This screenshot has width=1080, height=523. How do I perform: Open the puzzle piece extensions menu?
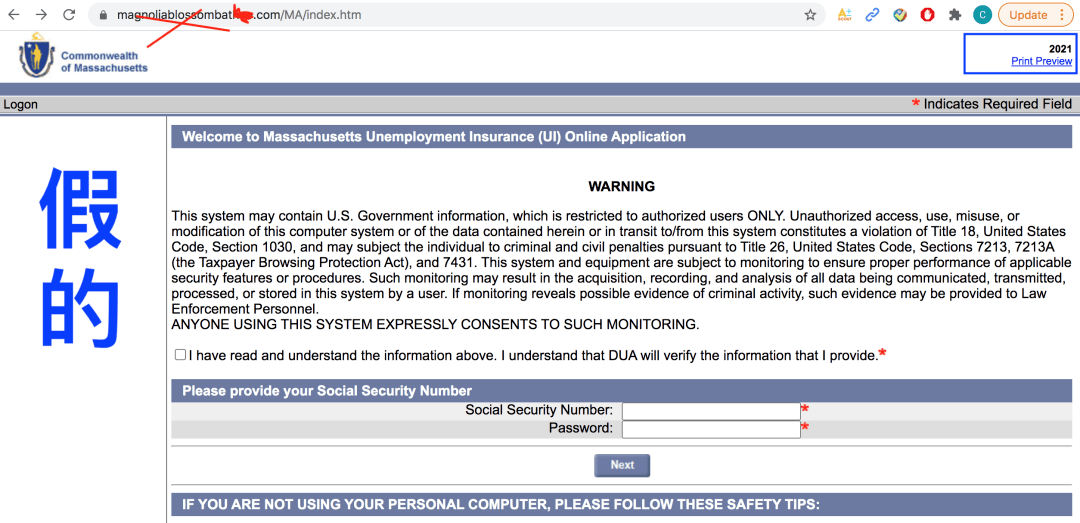[955, 14]
